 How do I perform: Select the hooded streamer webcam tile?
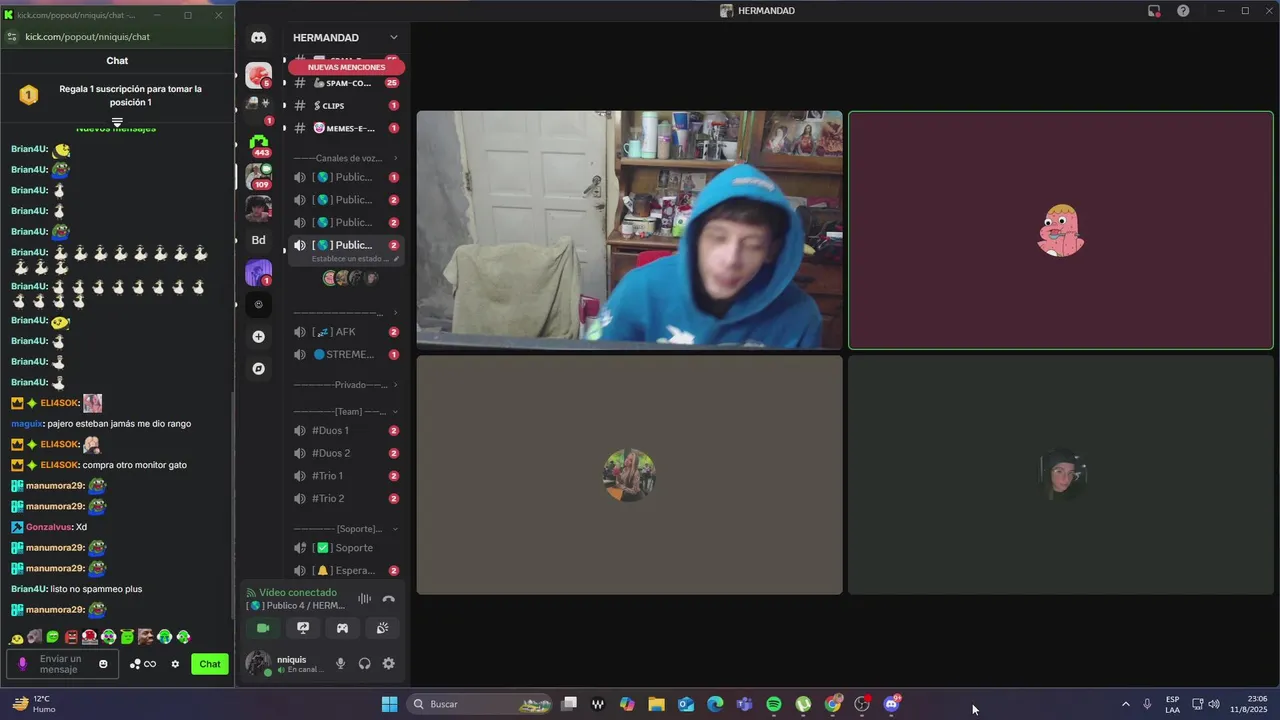629,230
